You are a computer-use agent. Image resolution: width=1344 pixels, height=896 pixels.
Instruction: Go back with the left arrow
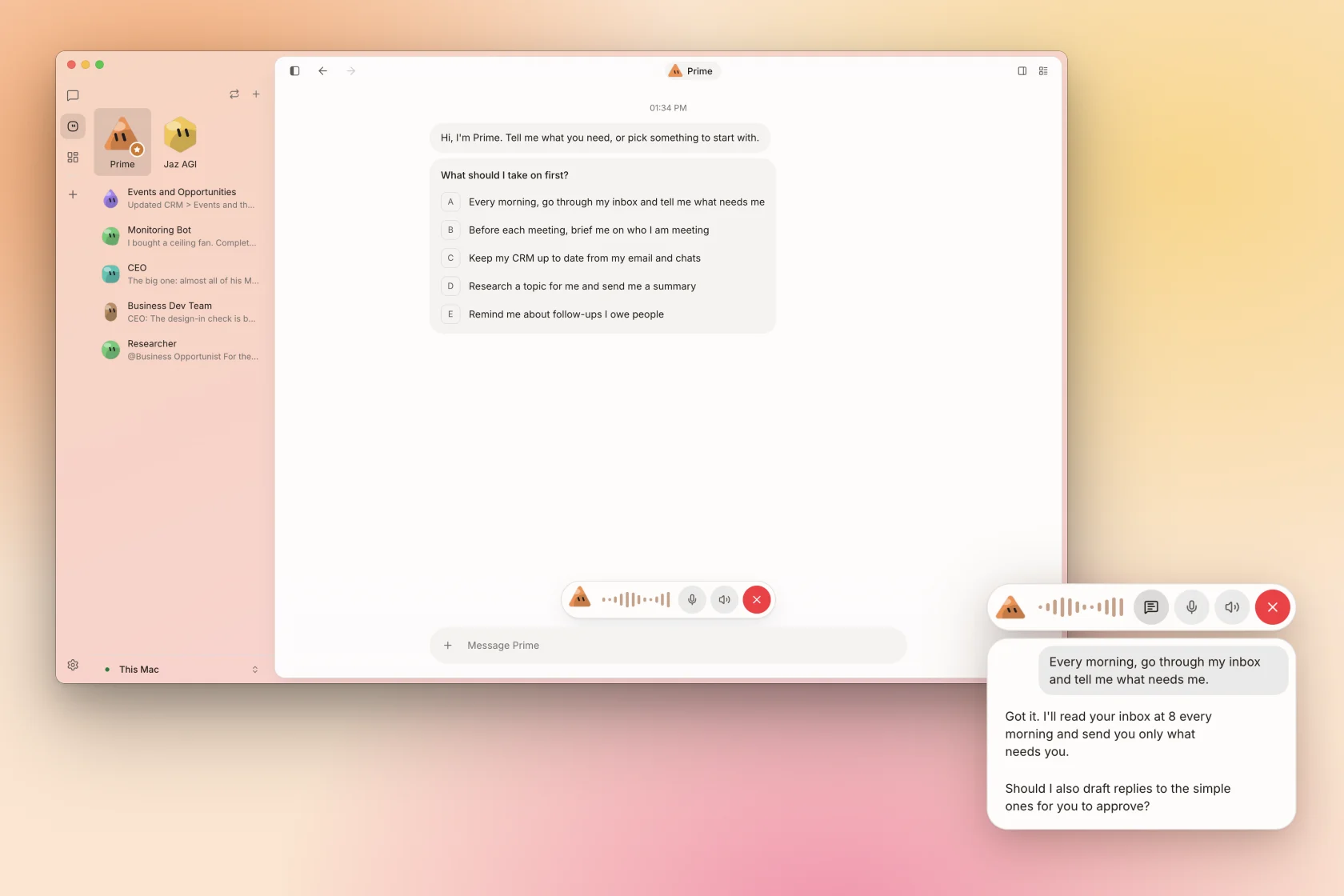pyautogui.click(x=322, y=71)
